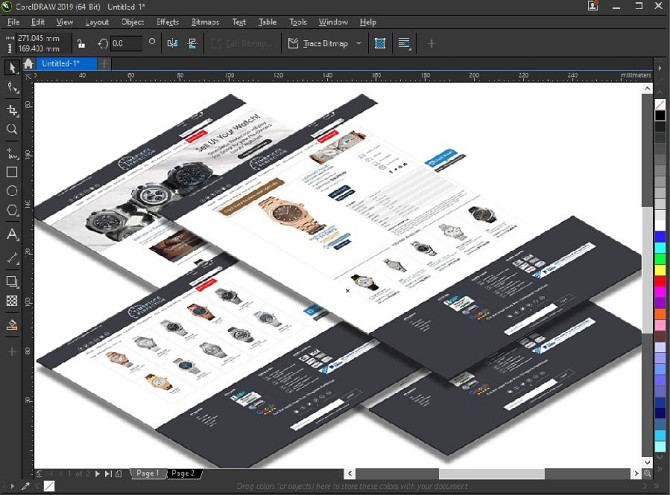Screen dimensions: 670x495
Task: Click the rotation angle input field
Action: pyautogui.click(x=126, y=43)
